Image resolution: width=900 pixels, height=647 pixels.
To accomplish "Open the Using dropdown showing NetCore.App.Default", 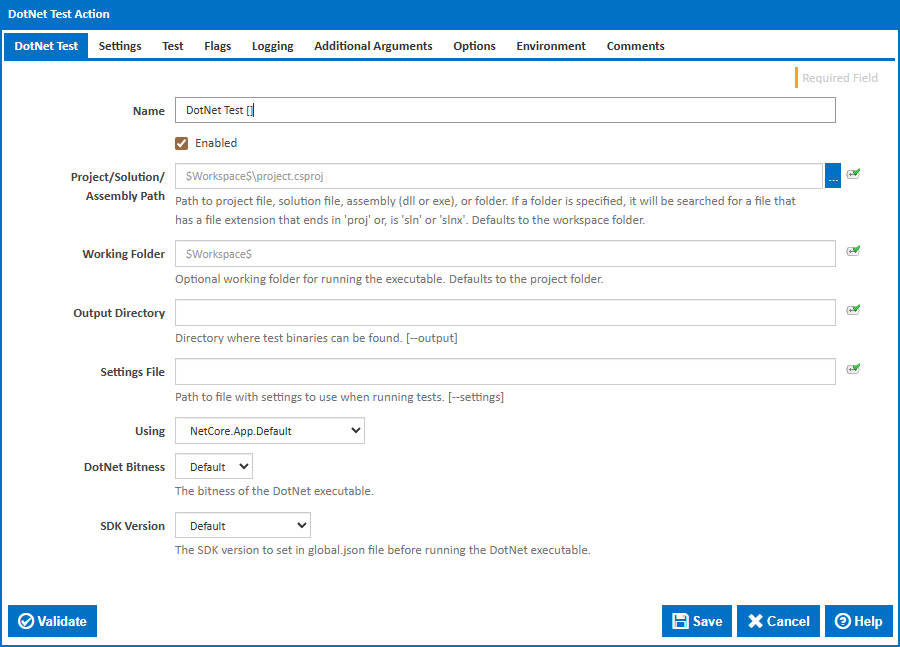I will pos(269,430).
